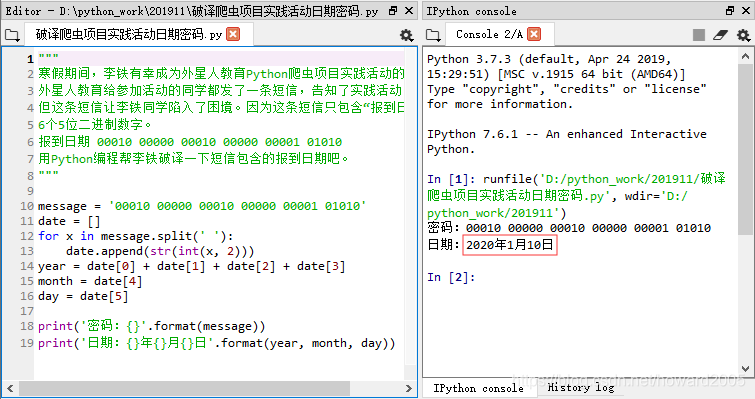
Task: Click the console scroll down arrow
Action: 745,369
